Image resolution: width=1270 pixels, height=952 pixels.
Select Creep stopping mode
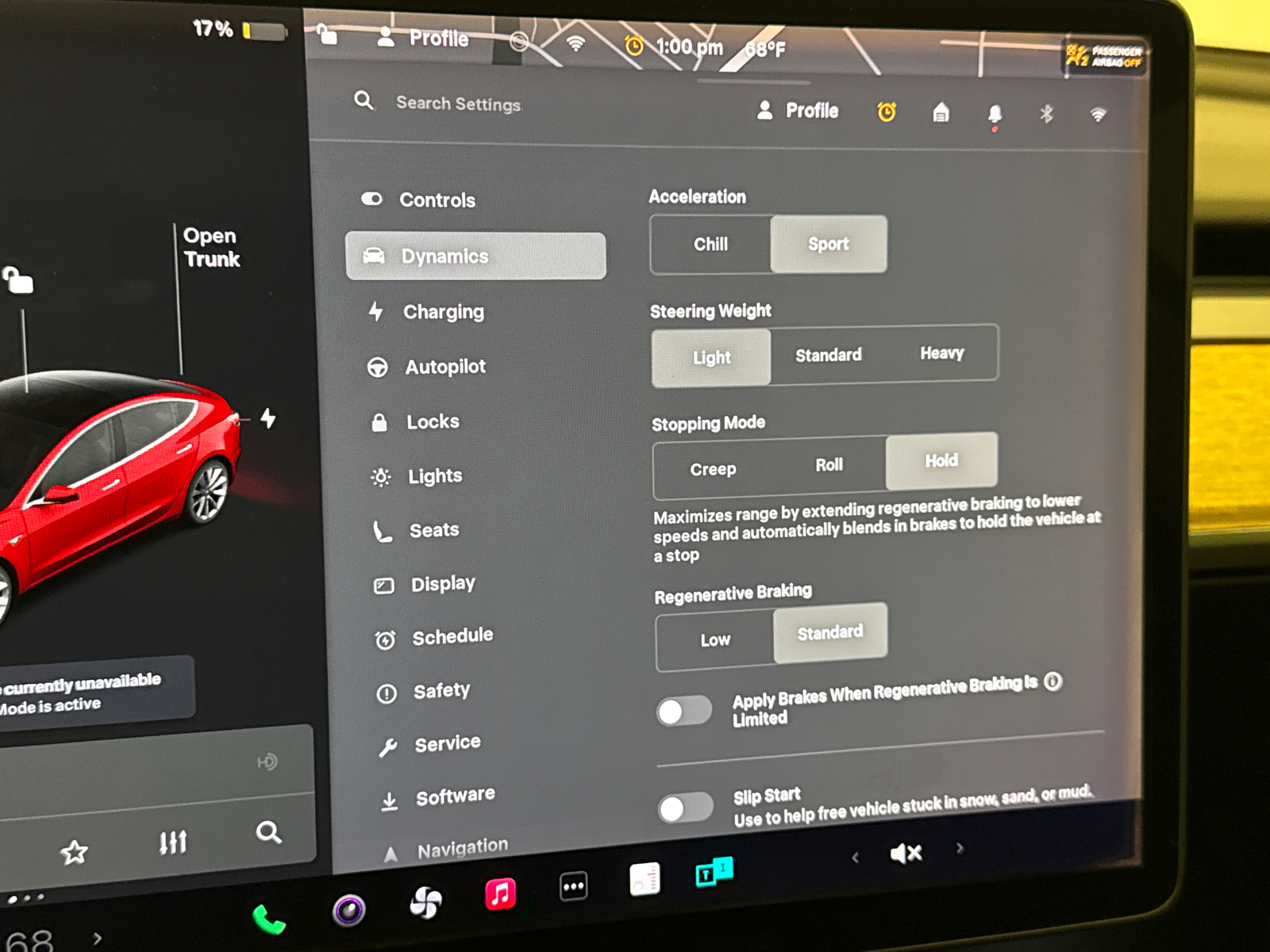(x=712, y=469)
